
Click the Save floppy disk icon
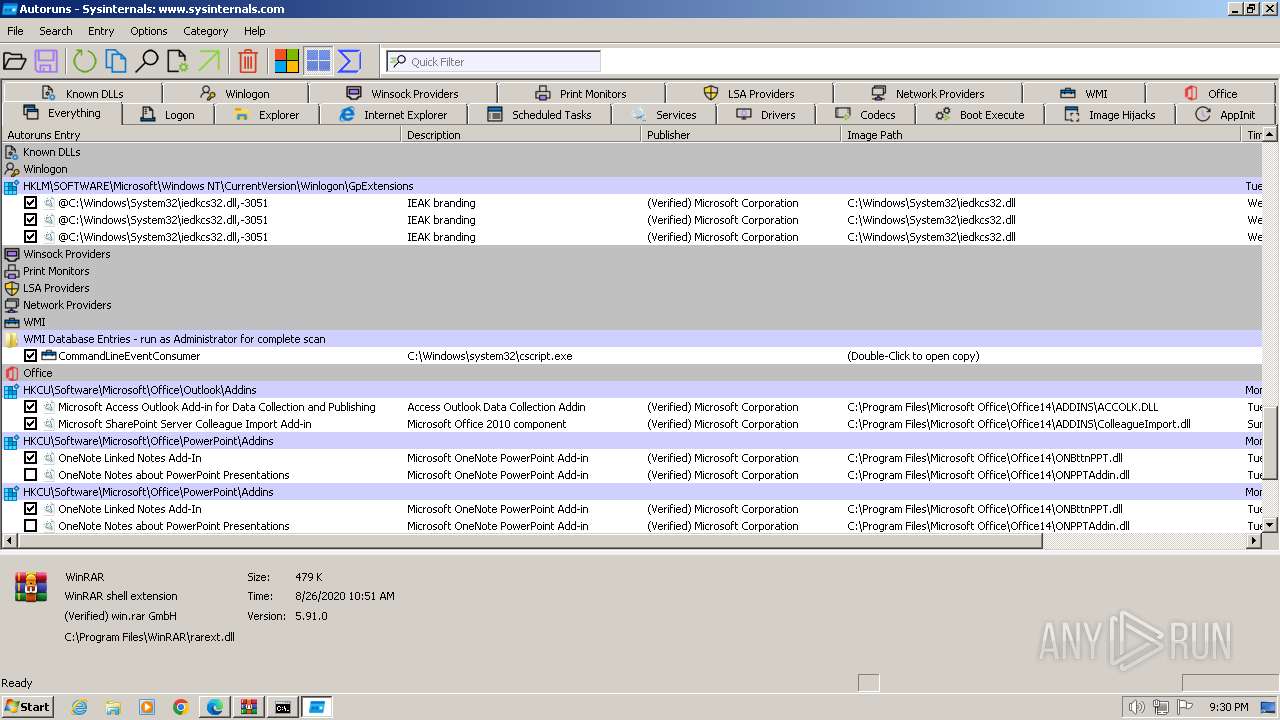pos(46,62)
